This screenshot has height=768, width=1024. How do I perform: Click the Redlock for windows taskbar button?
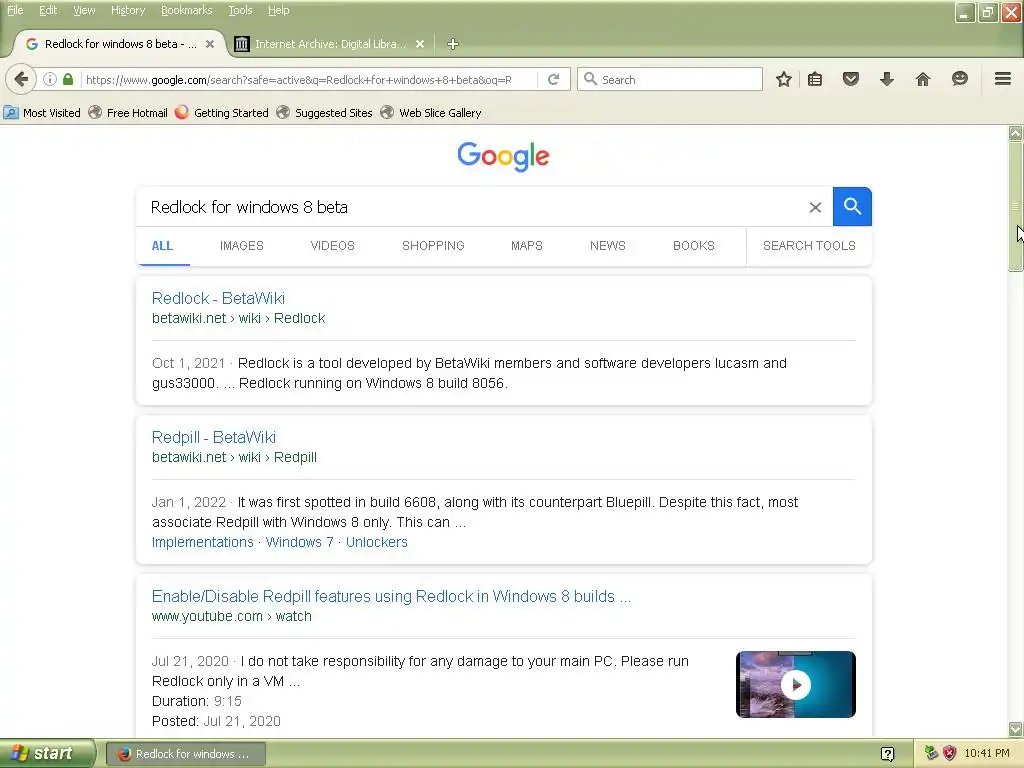click(186, 754)
